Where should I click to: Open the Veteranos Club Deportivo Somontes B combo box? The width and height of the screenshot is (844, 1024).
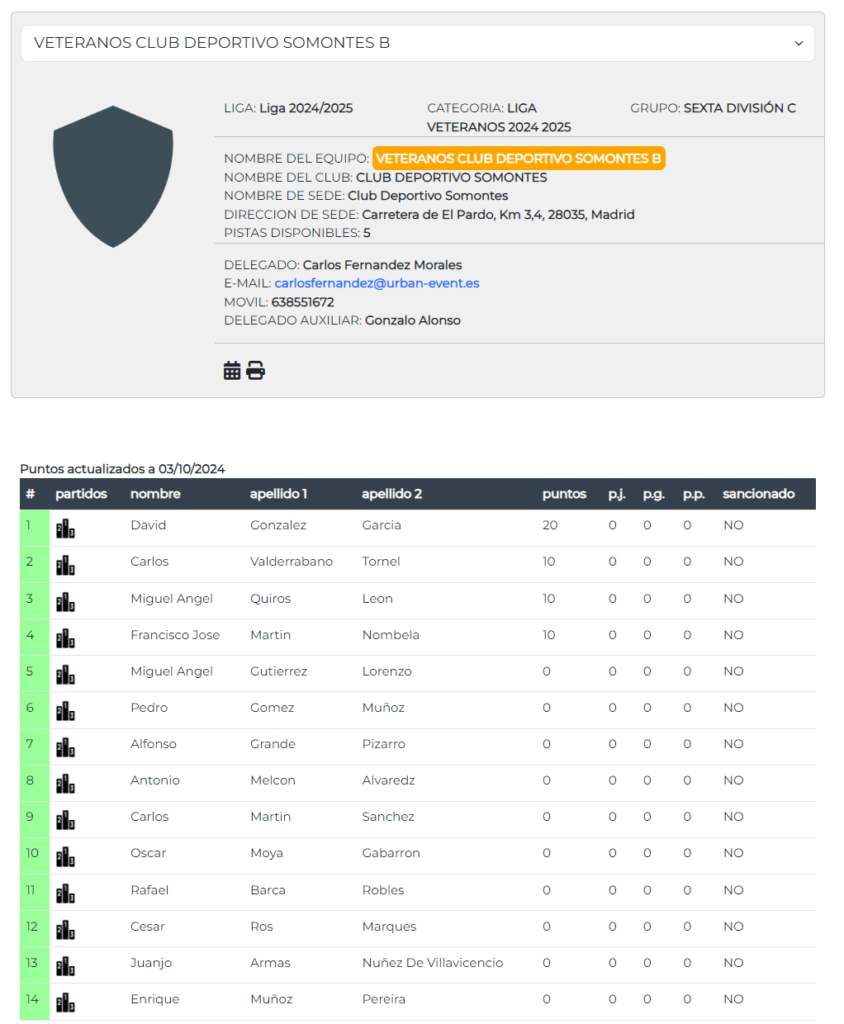point(417,43)
